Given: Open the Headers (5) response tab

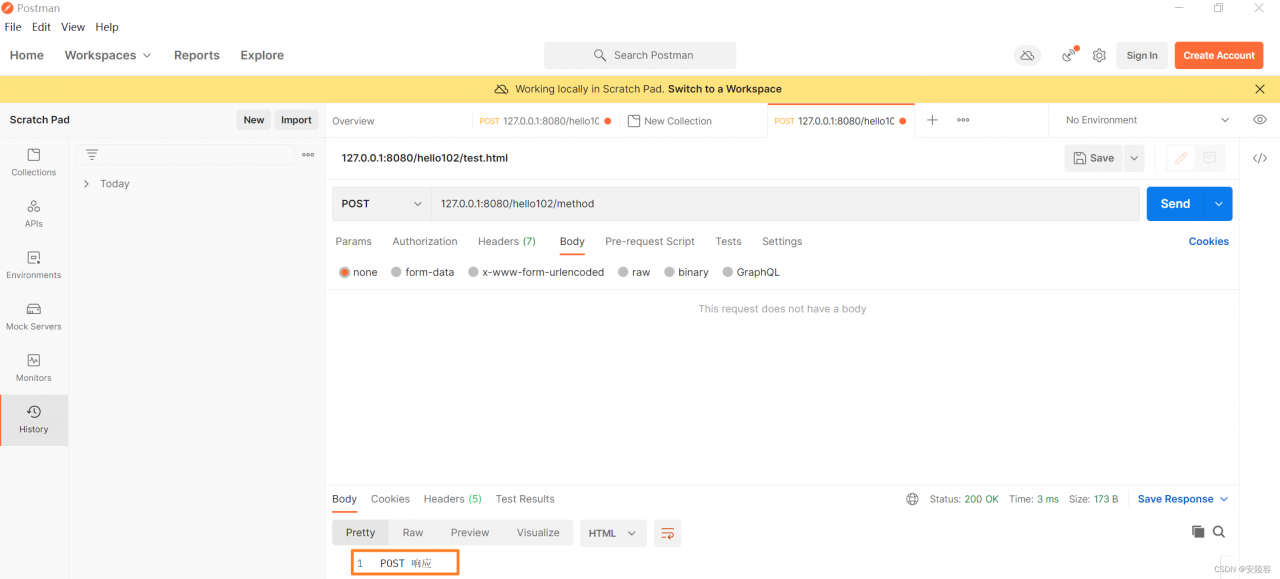Looking at the screenshot, I should [x=453, y=499].
